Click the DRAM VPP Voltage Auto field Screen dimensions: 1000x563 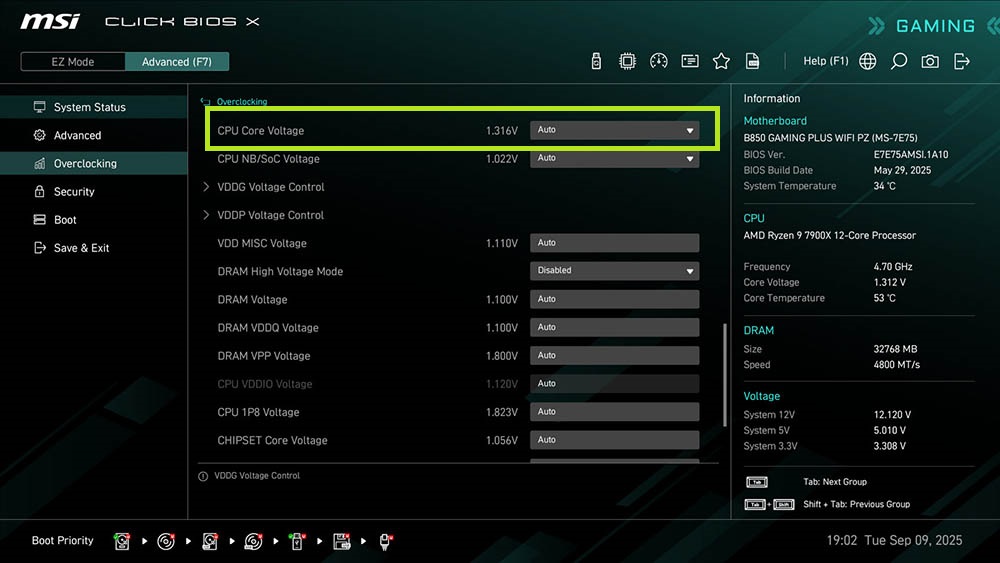pos(614,355)
